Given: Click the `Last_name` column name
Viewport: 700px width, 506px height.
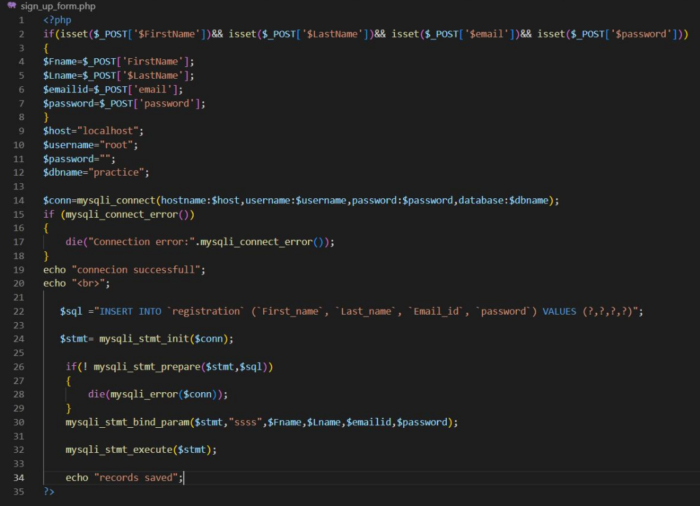Looking at the screenshot, I should (x=366, y=311).
